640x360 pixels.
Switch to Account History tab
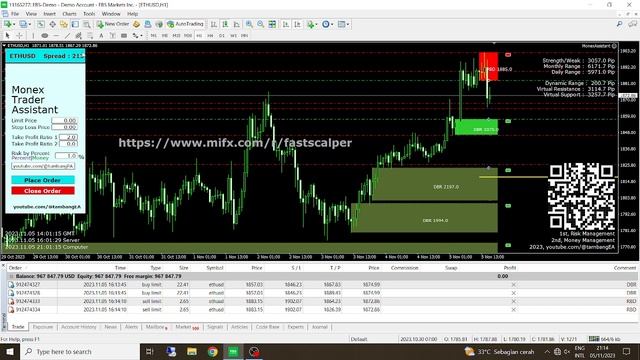(79, 327)
